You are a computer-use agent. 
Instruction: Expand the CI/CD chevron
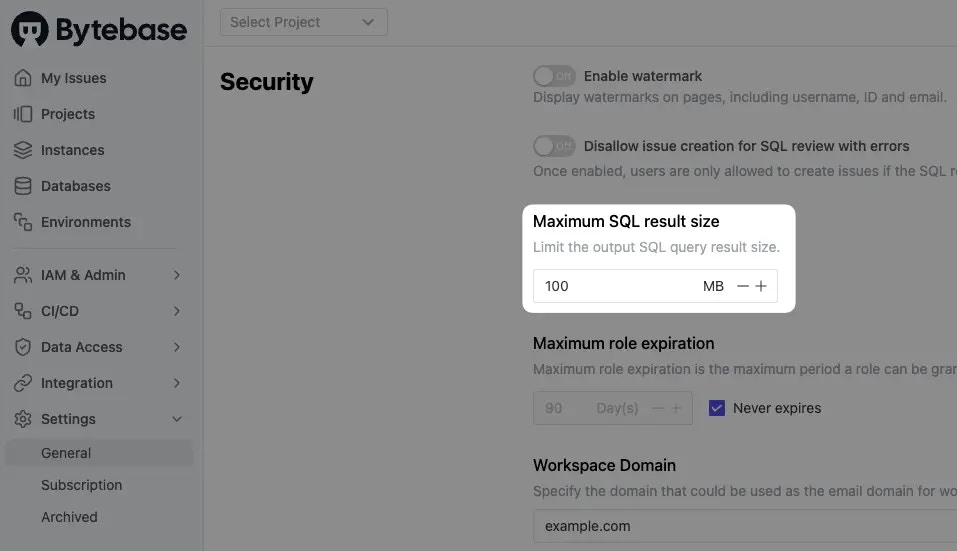coord(176,311)
